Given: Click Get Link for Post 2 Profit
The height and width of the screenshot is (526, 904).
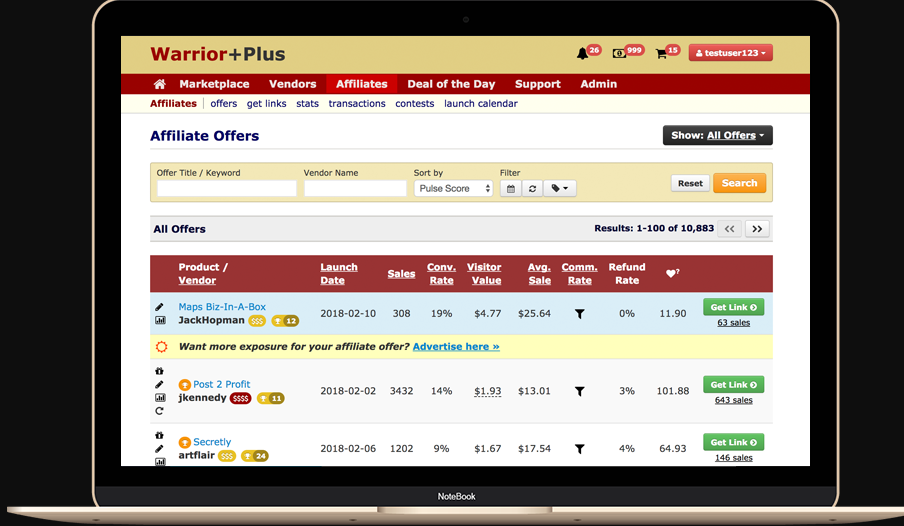Looking at the screenshot, I should coord(733,385).
